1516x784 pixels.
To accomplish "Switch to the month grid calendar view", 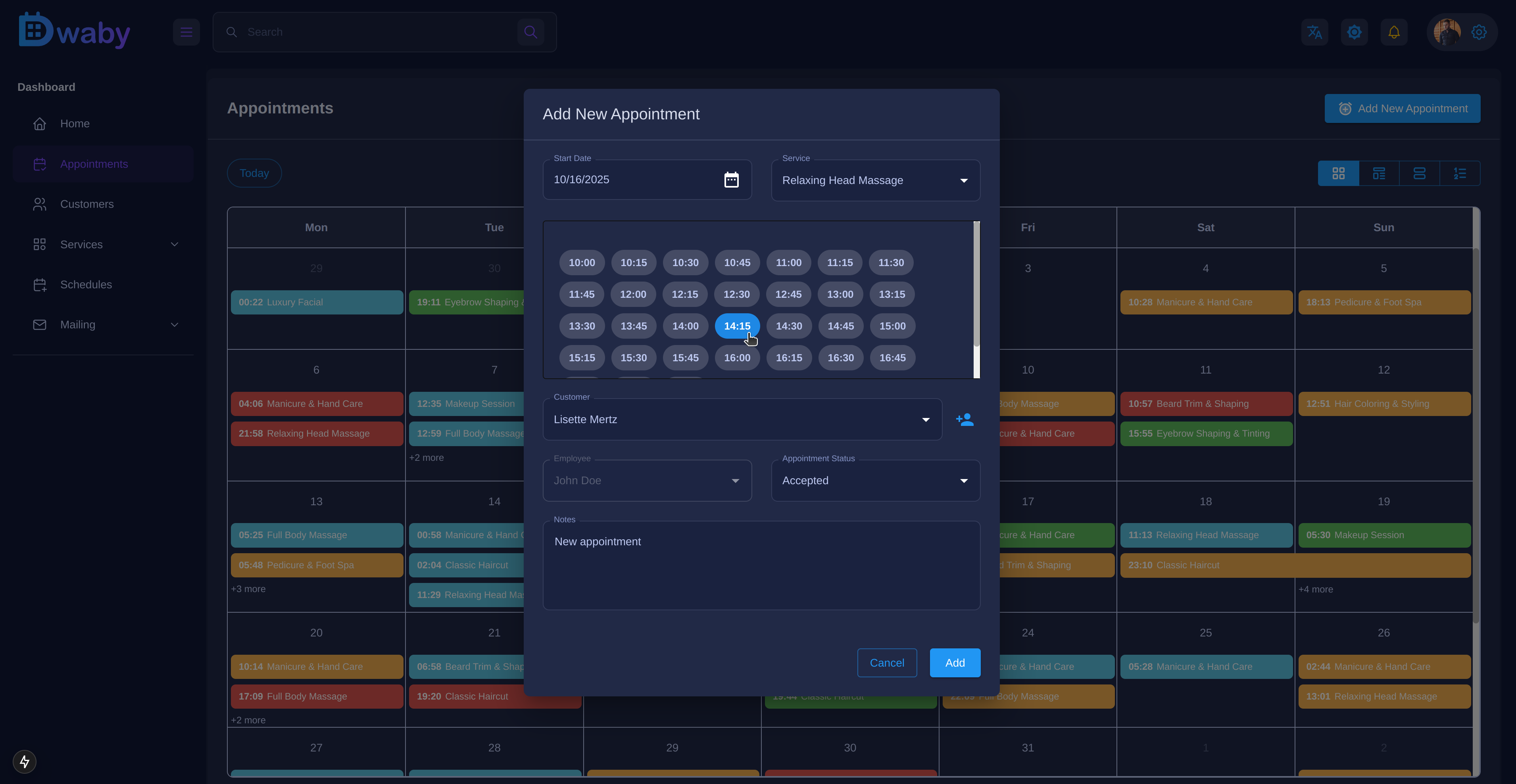I will click(1339, 173).
